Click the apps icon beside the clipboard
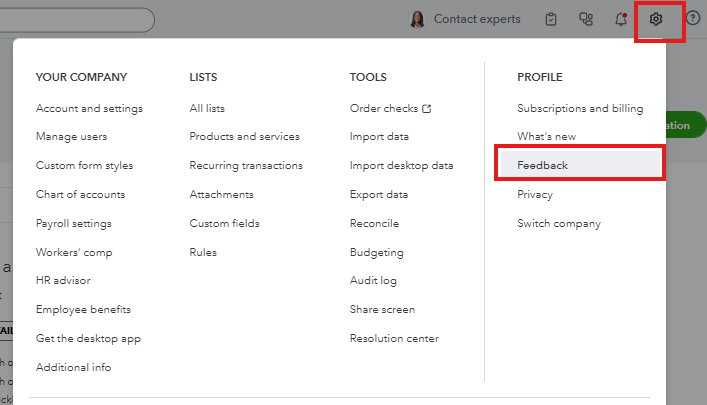Image resolution: width=707 pixels, height=405 pixels. tap(586, 19)
